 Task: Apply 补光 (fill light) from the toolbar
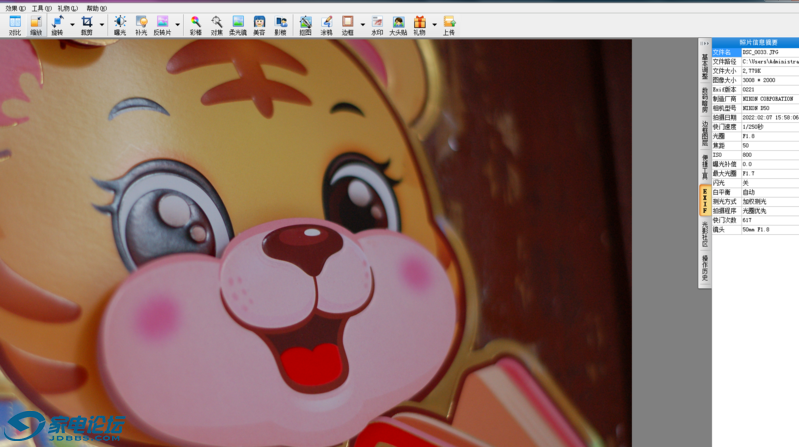141,25
